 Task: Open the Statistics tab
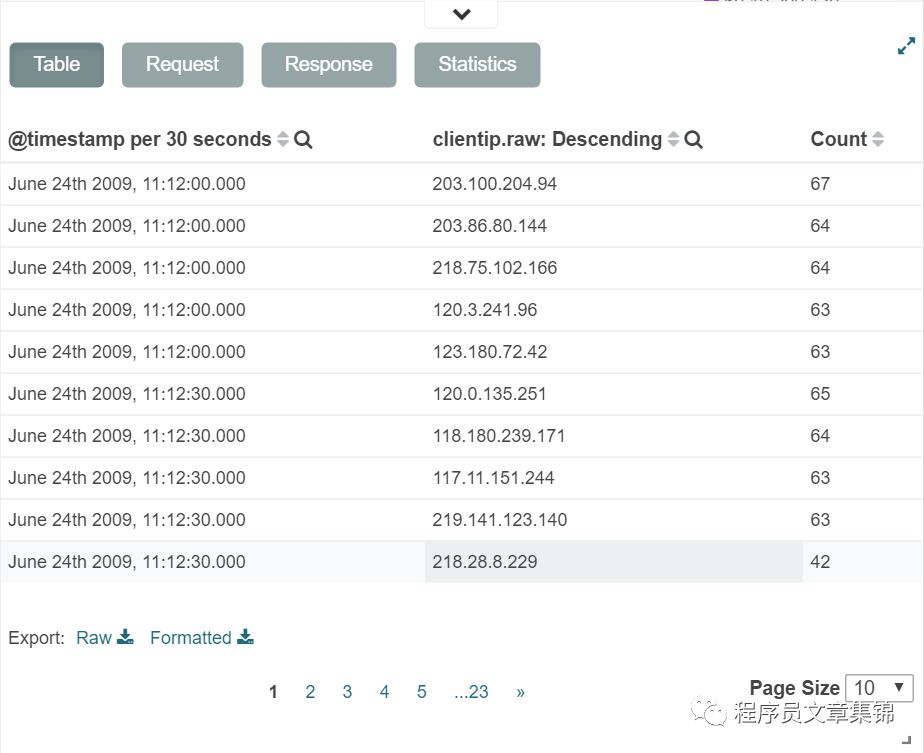click(x=477, y=65)
